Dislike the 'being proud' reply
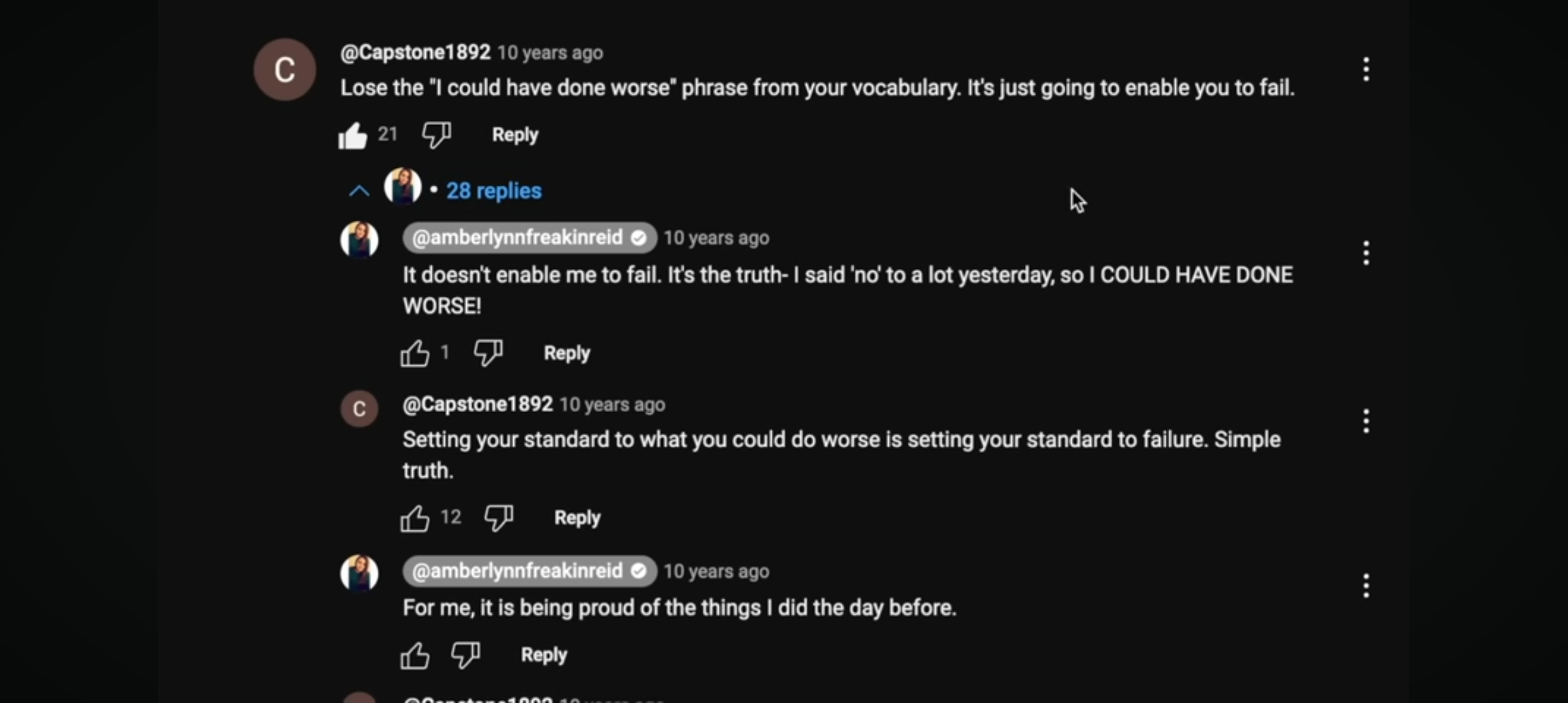The image size is (1568, 703). (x=466, y=655)
